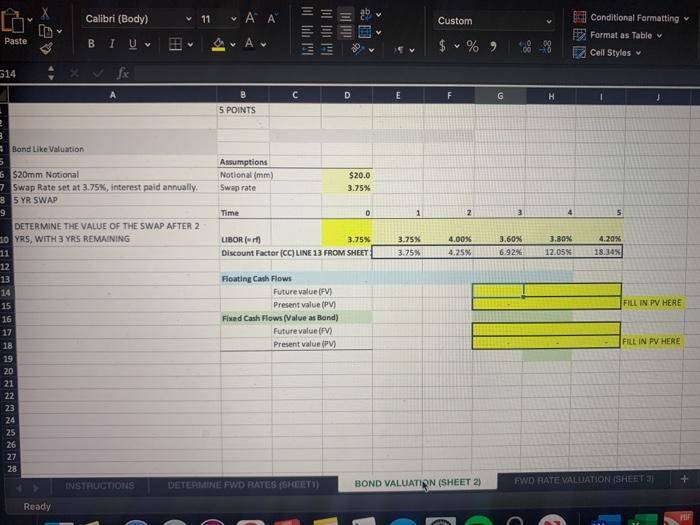Switch to FWD RATE VALUATION (SHEET 3) tab
The image size is (700, 525).
click(x=583, y=480)
